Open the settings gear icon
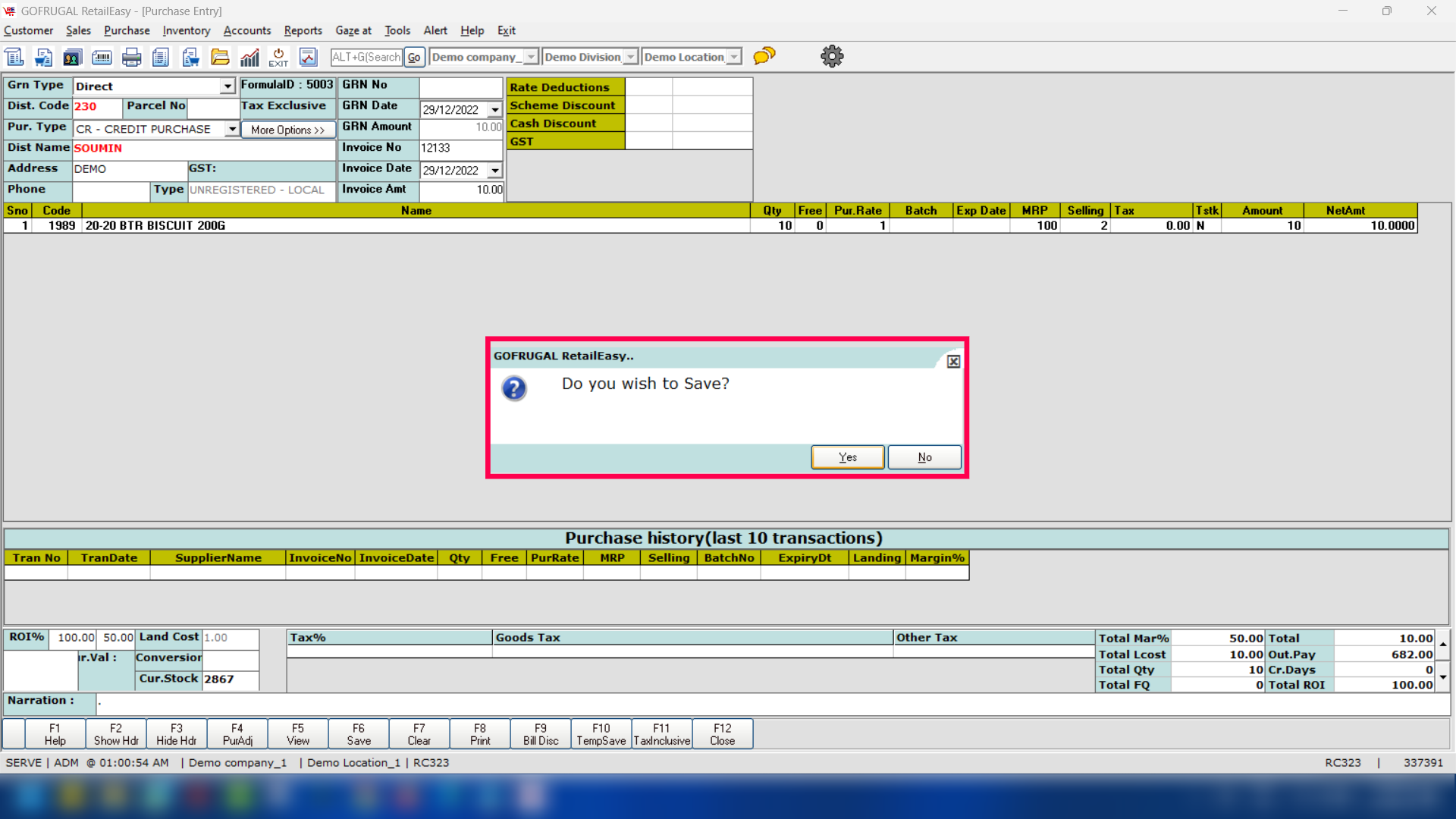 832,56
